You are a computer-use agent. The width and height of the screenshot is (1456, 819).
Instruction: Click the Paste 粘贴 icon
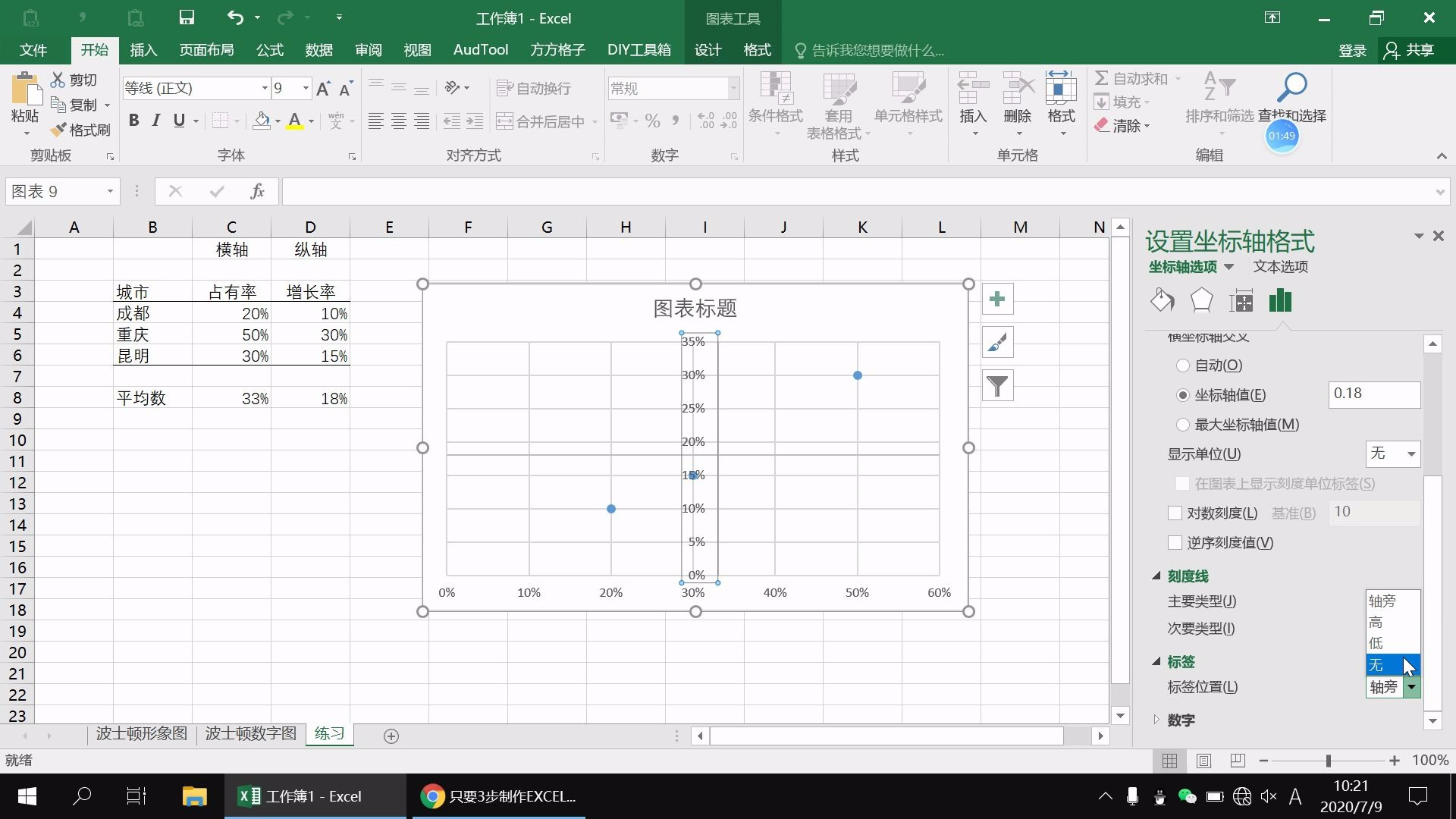tap(25, 89)
